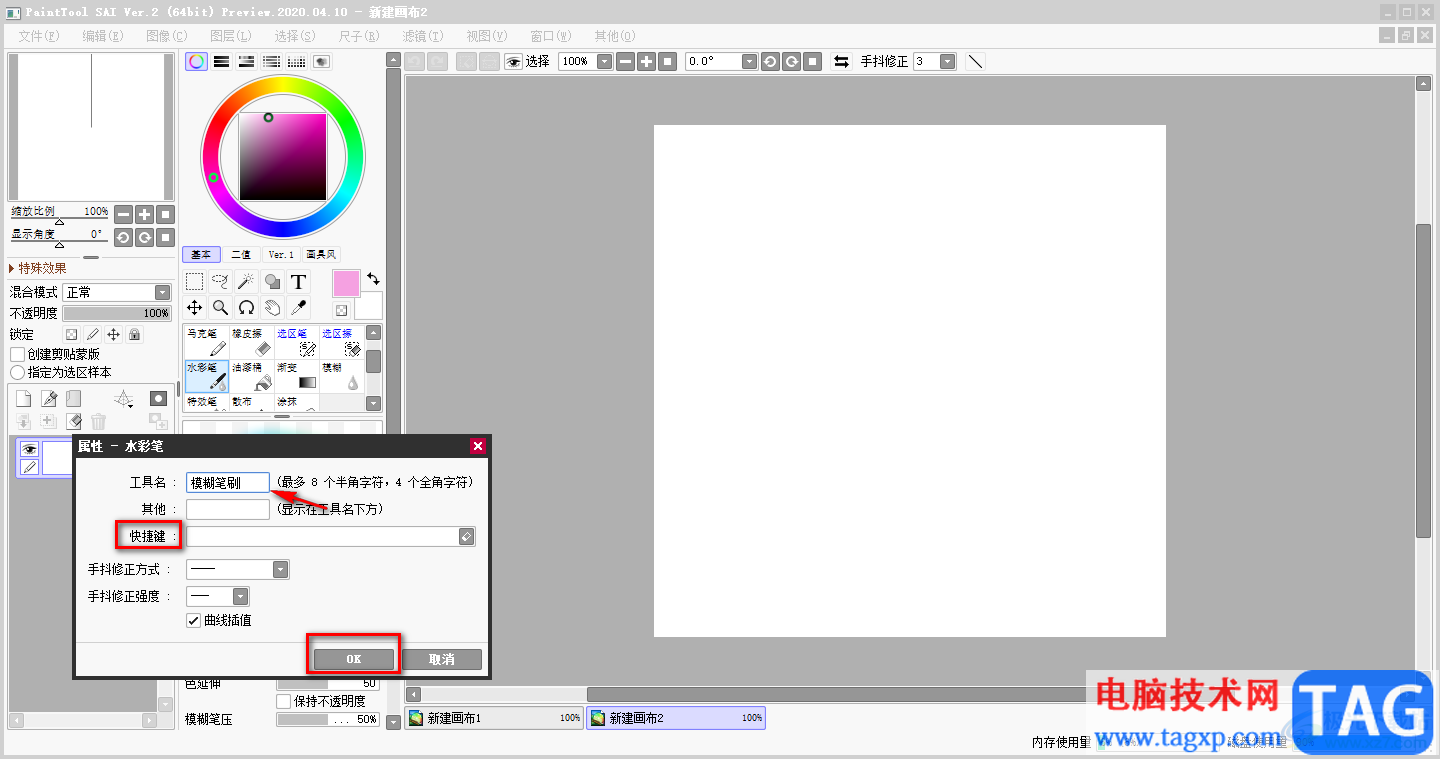Adjust the 不透明度 opacity slider
The height and width of the screenshot is (759, 1440).
tap(117, 313)
